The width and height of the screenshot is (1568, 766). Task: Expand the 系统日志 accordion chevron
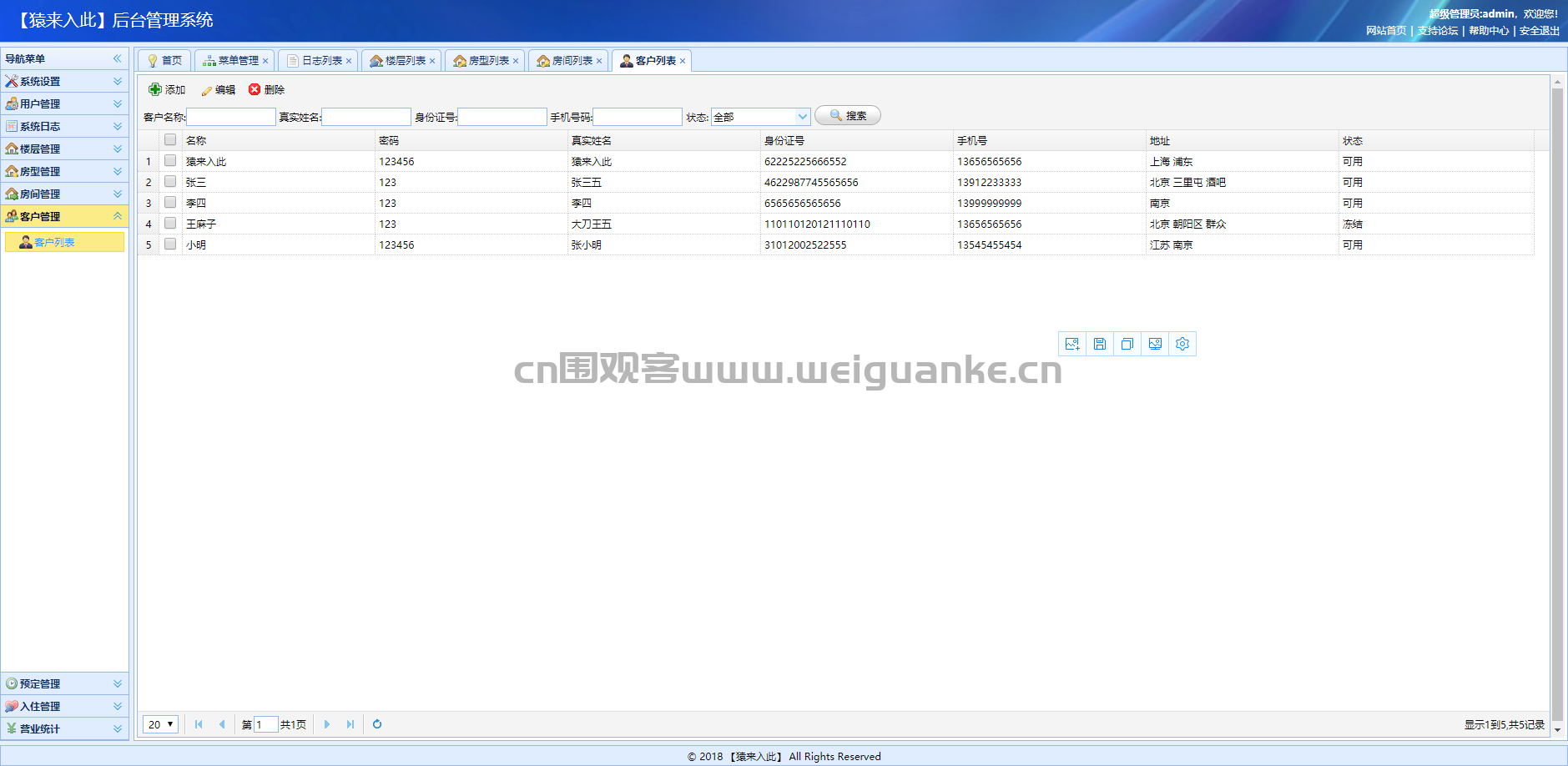click(118, 126)
